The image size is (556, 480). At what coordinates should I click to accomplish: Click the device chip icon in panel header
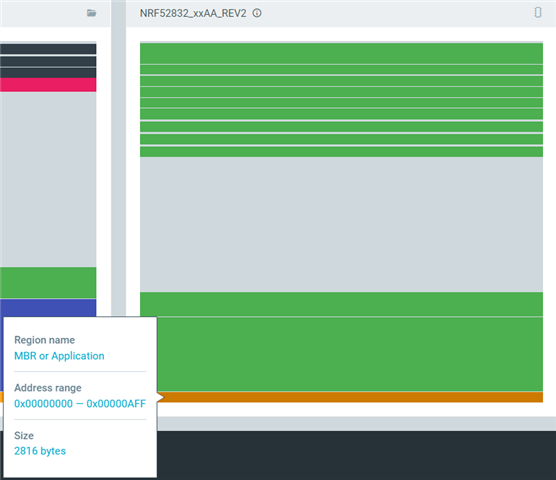click(x=538, y=12)
